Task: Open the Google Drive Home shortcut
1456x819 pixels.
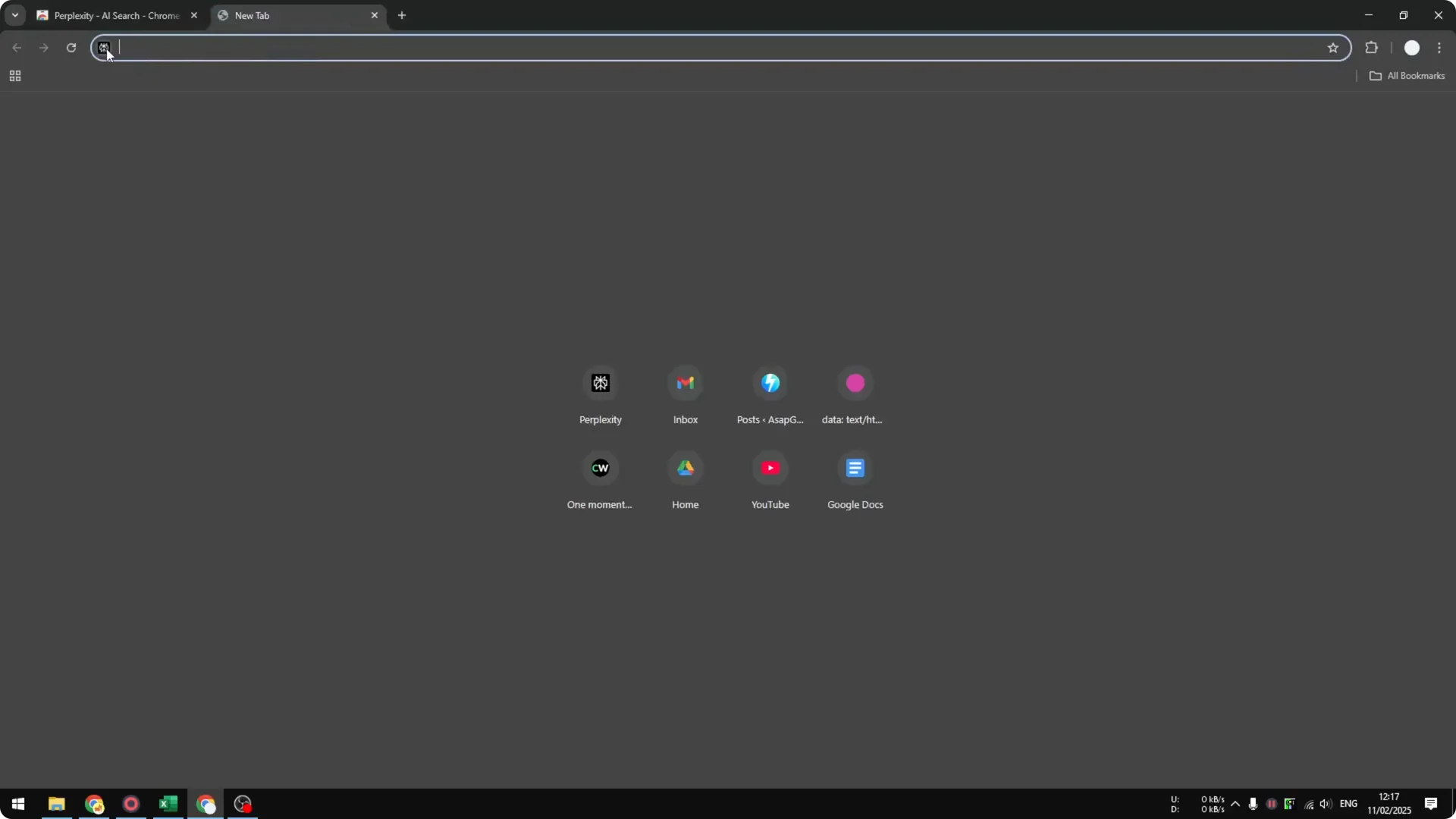Action: tap(685, 468)
